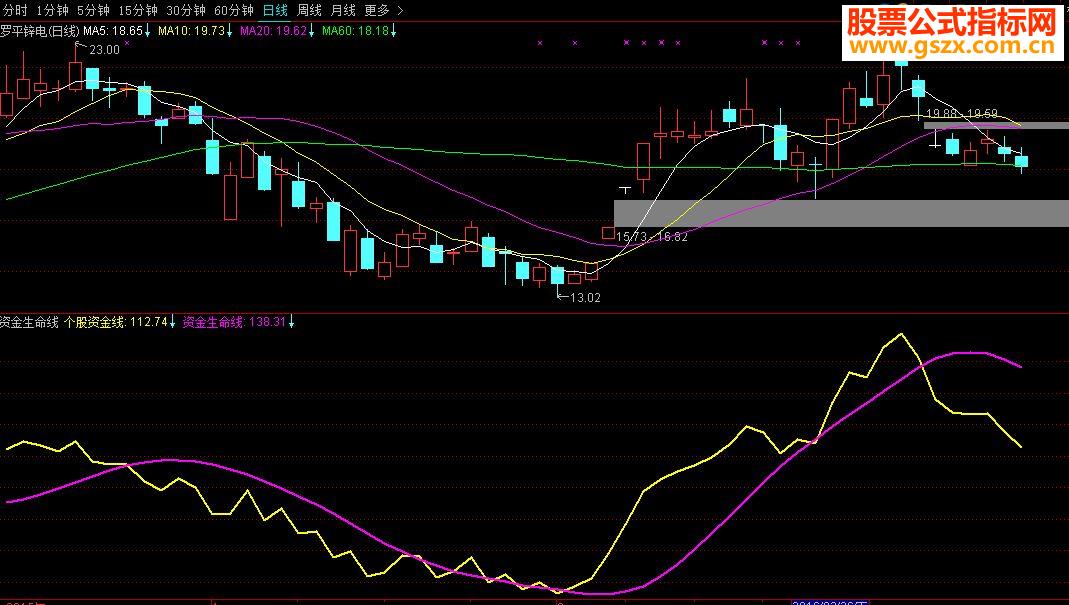This screenshot has height=605, width=1069.
Task: Switch to the 周线 weekly chart tab
Action: [x=309, y=10]
